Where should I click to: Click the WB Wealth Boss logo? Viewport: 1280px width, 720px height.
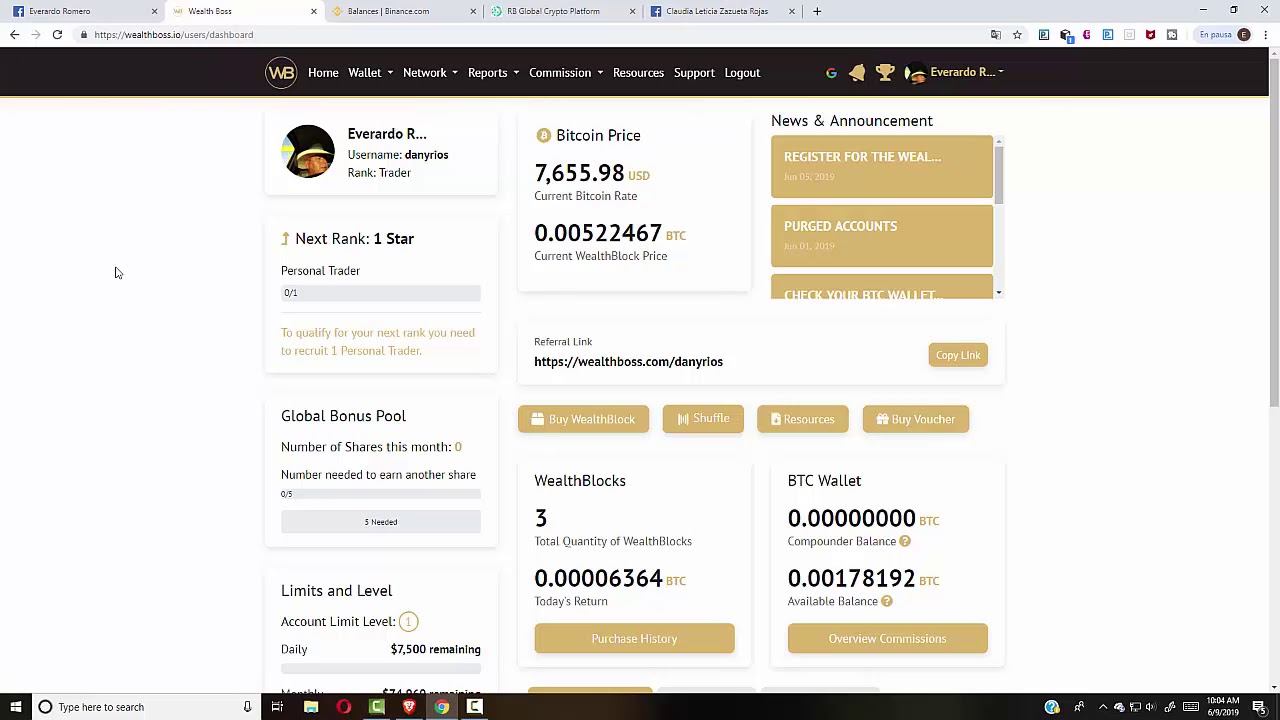pos(281,73)
